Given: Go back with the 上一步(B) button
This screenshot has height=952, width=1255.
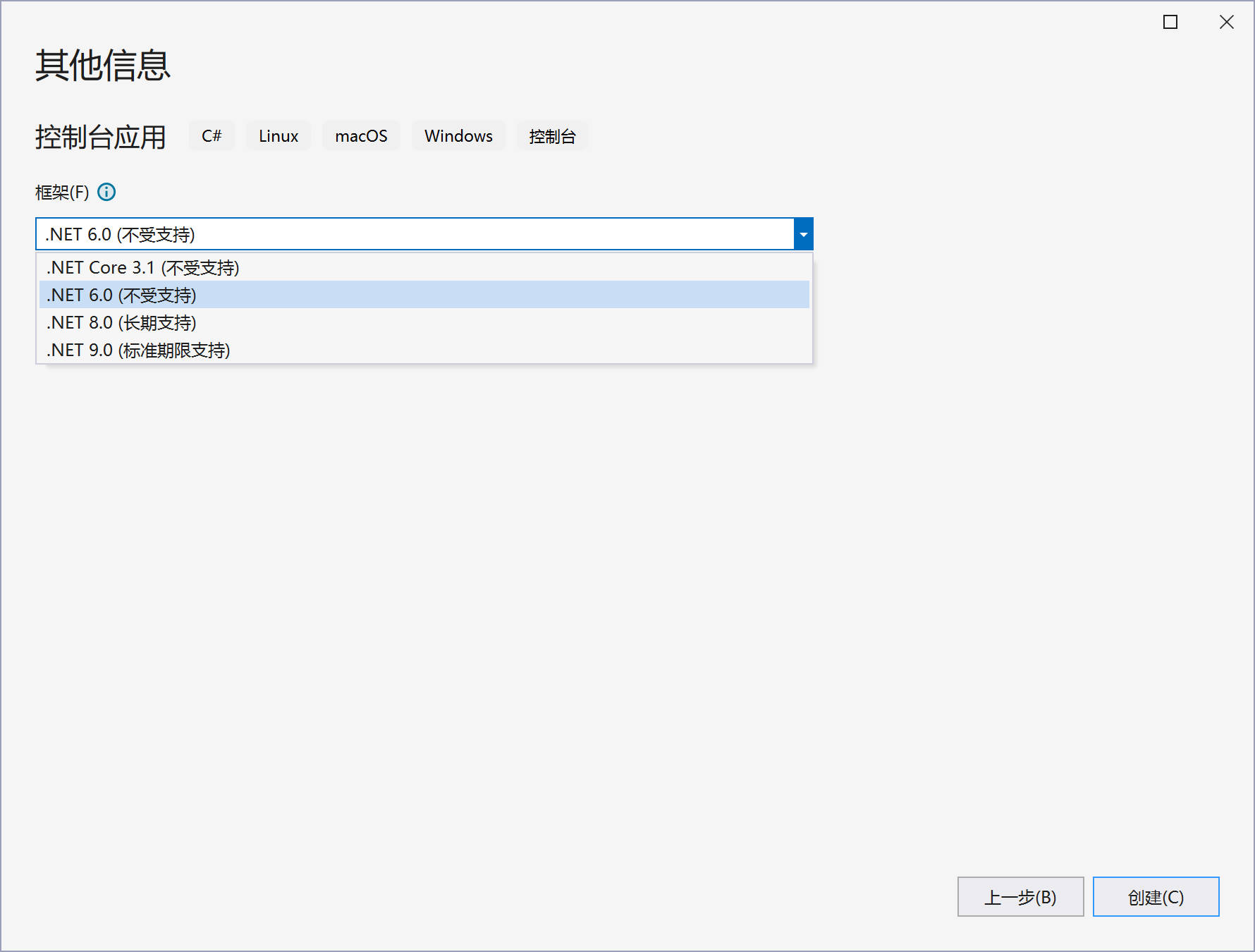Looking at the screenshot, I should pos(1020,897).
